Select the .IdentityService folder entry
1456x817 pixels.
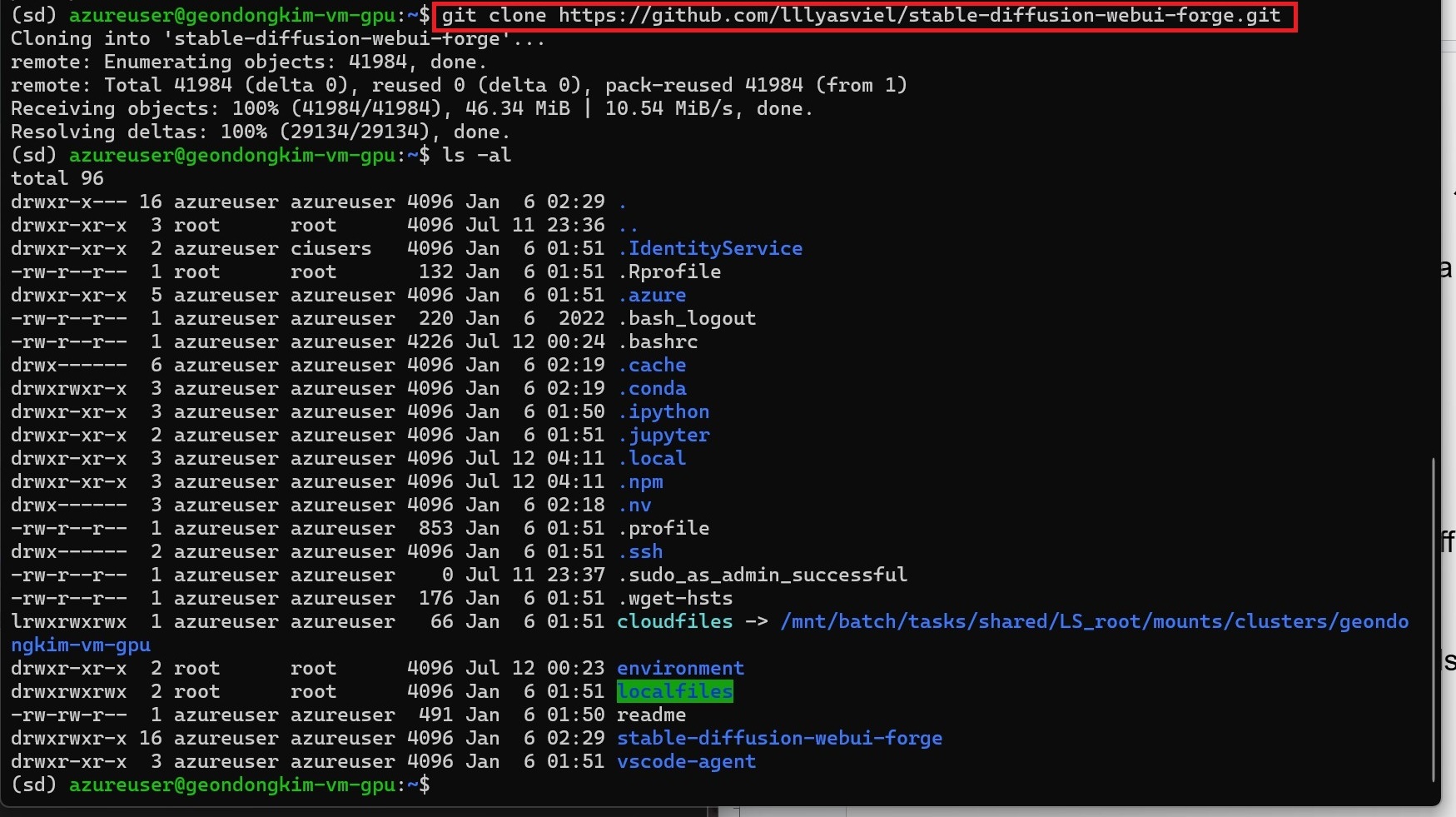pos(710,248)
